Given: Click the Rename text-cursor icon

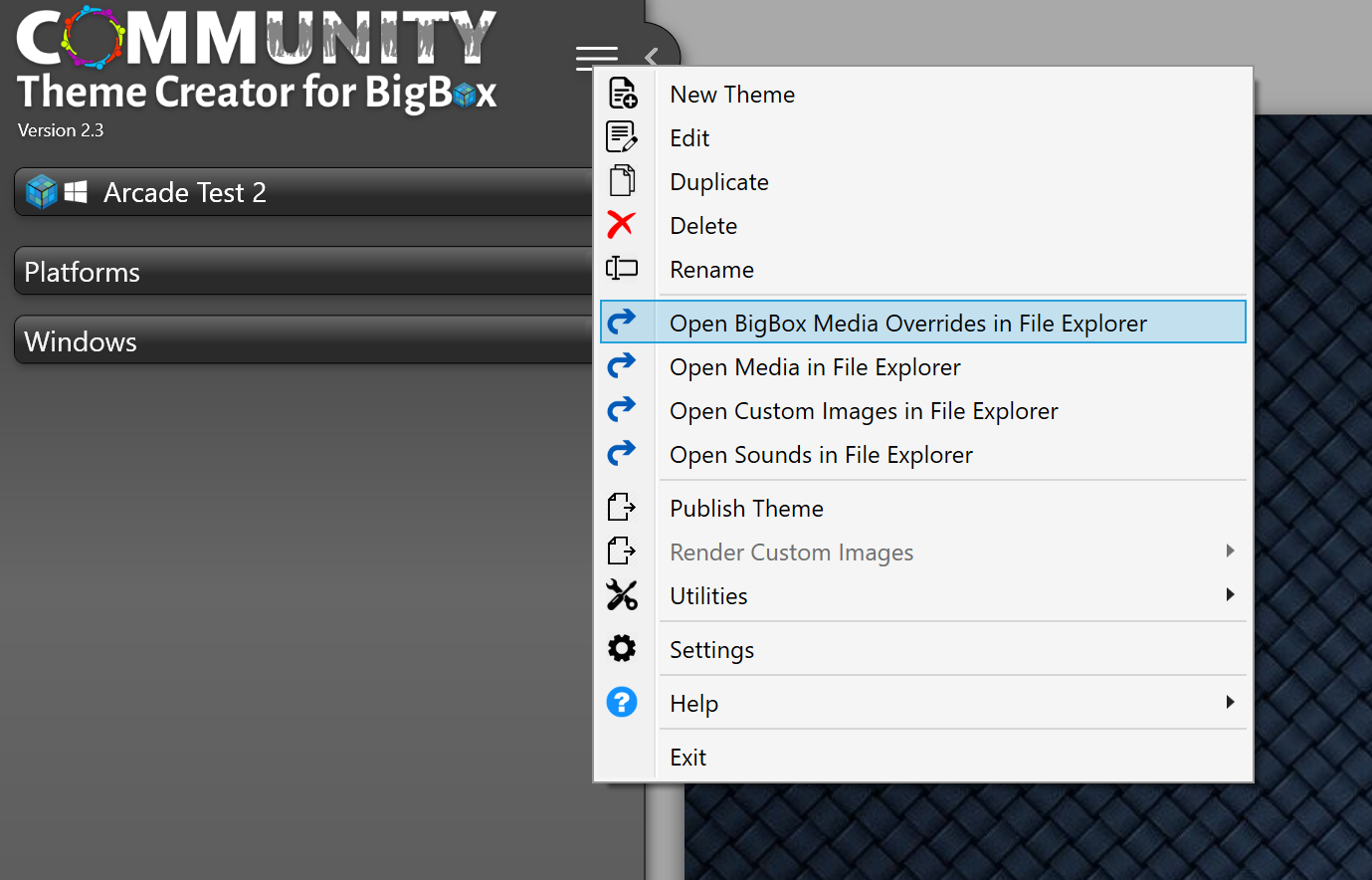Looking at the screenshot, I should click(622, 269).
